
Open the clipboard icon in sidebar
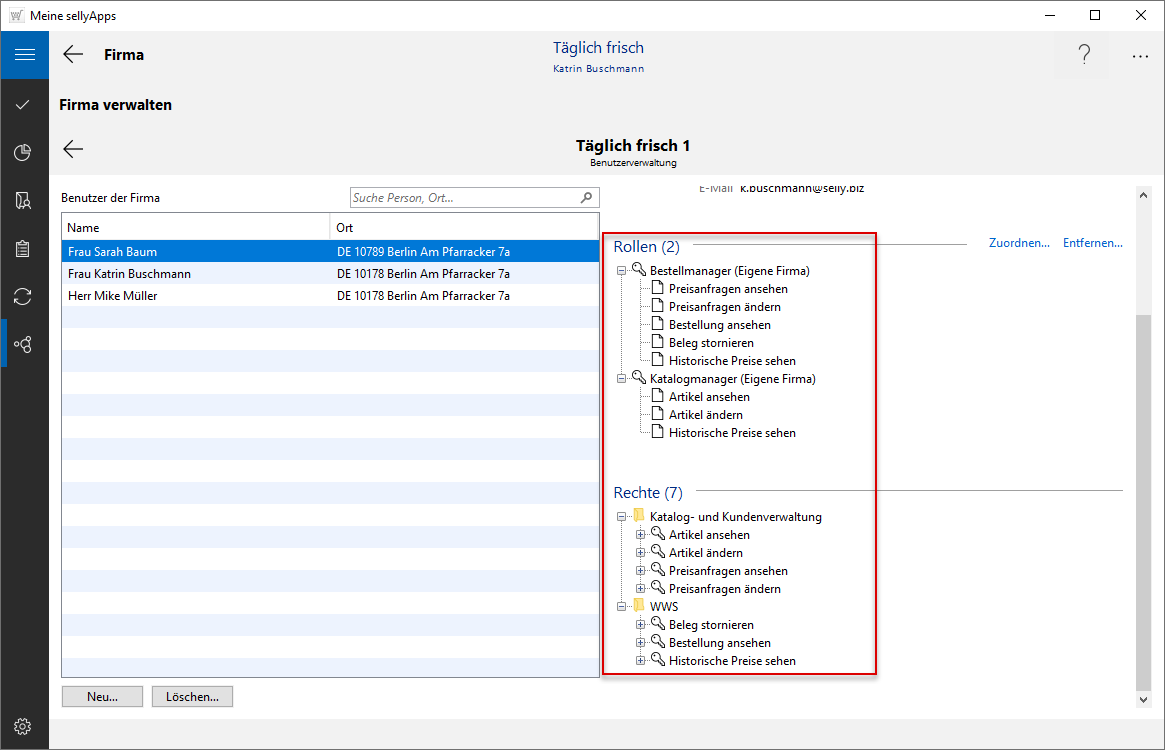pos(24,249)
